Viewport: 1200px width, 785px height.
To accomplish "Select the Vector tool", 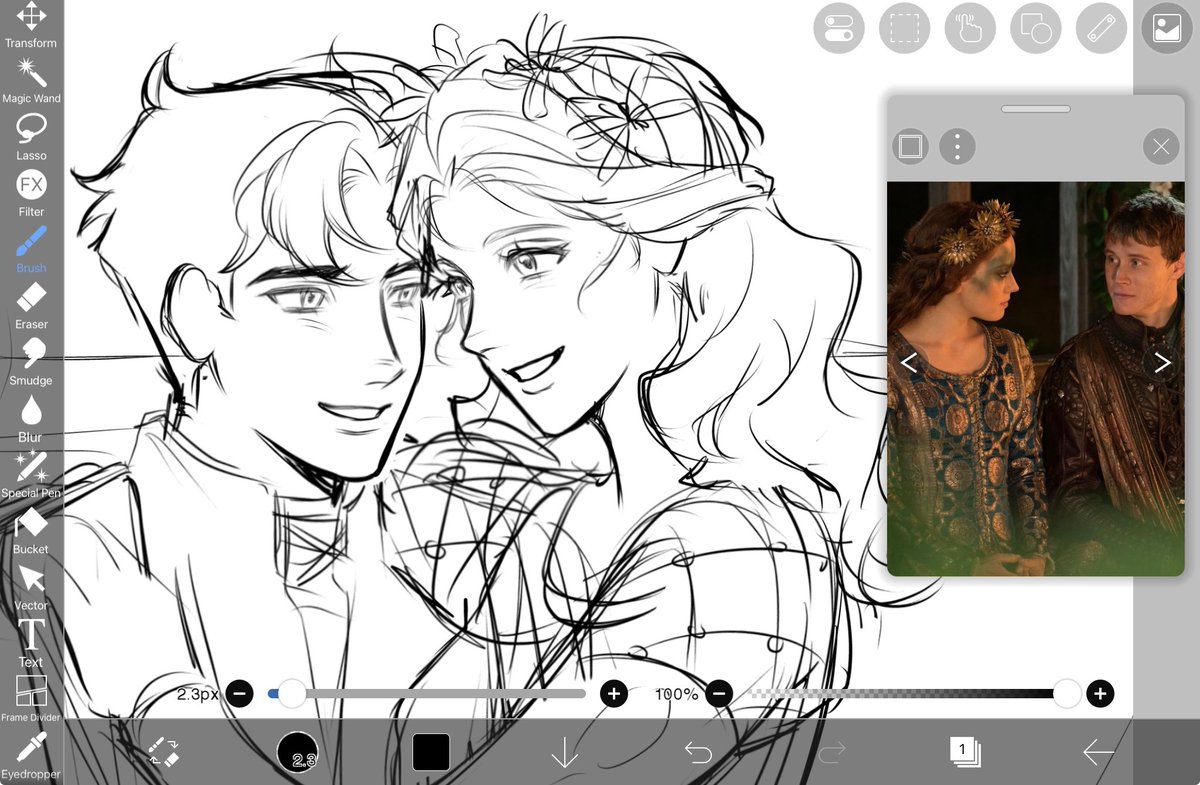I will click(x=31, y=587).
